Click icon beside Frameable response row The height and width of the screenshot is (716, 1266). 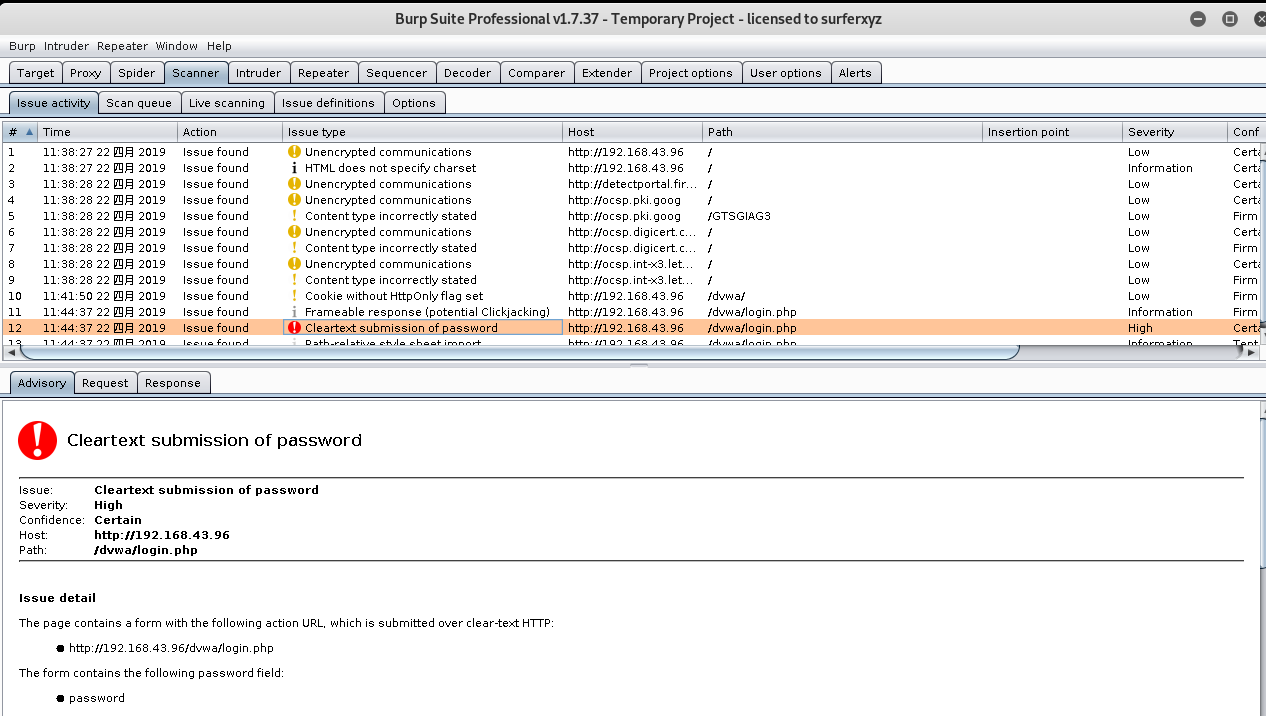coord(294,312)
